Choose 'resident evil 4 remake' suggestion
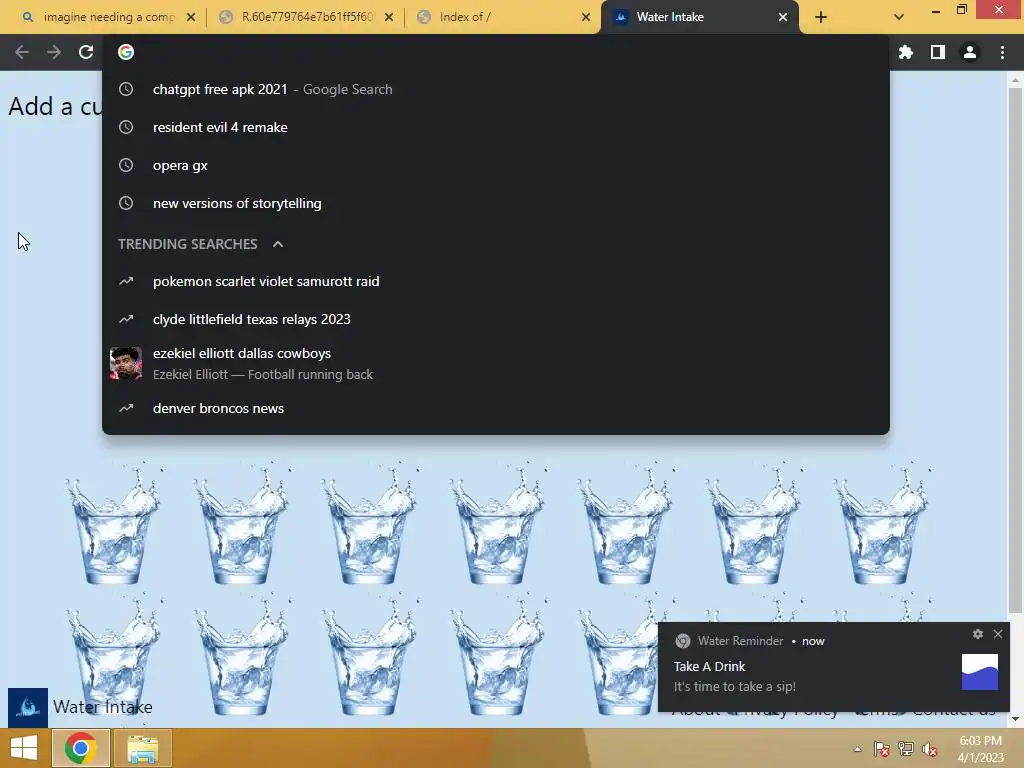This screenshot has height=768, width=1024. (x=496, y=127)
